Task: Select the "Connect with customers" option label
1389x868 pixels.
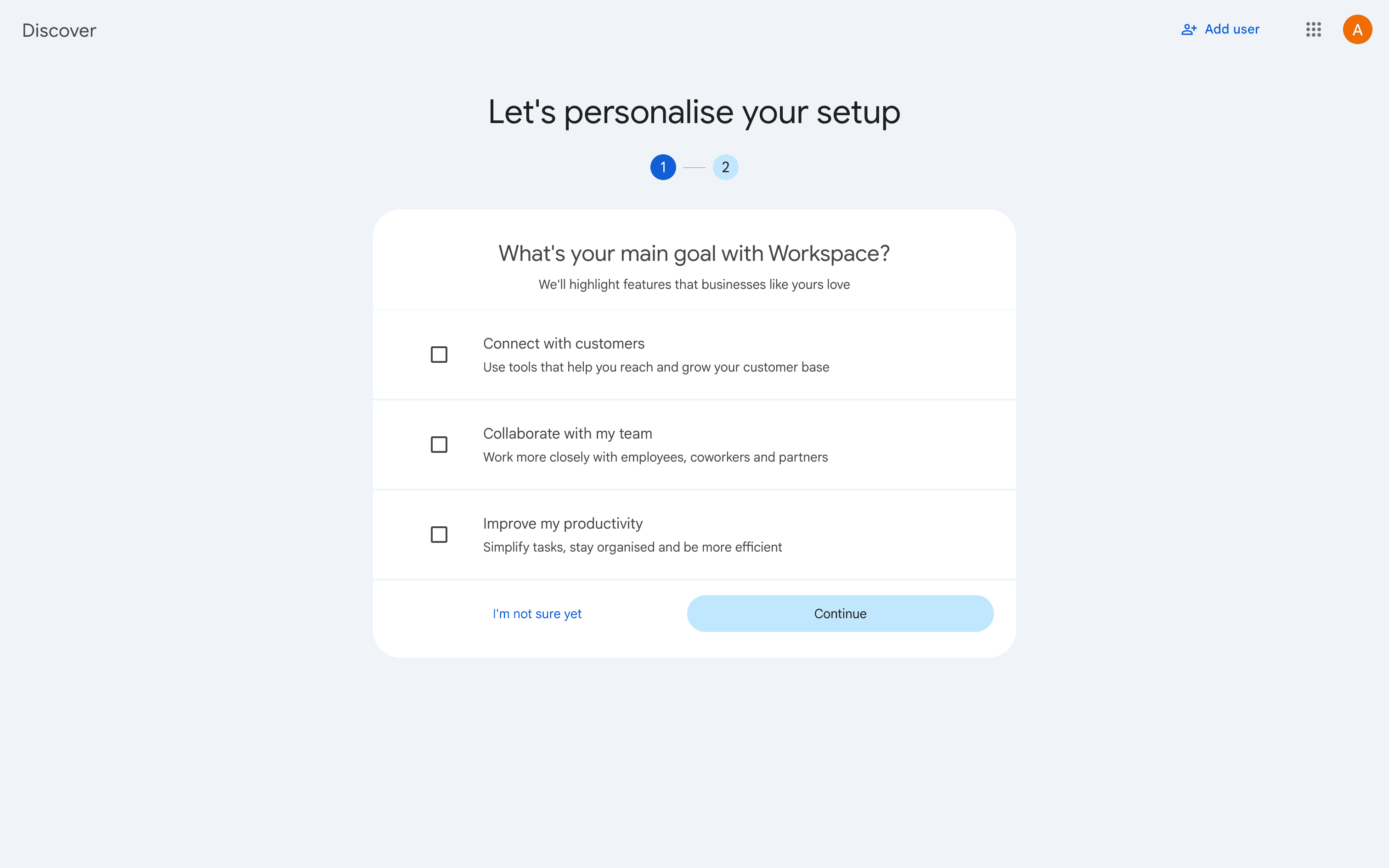Action: (564, 344)
